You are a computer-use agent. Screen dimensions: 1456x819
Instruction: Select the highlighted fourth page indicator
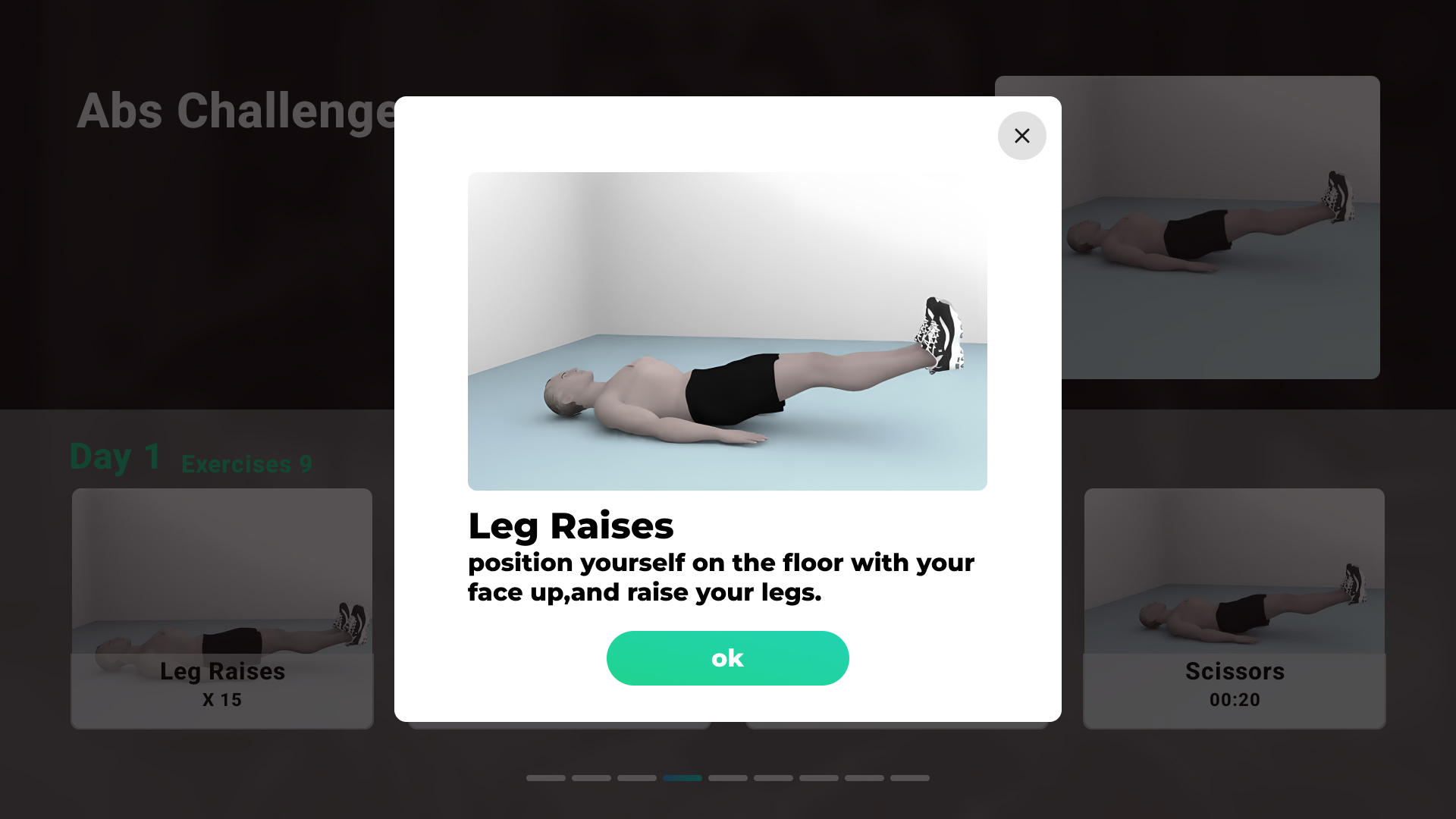682,778
